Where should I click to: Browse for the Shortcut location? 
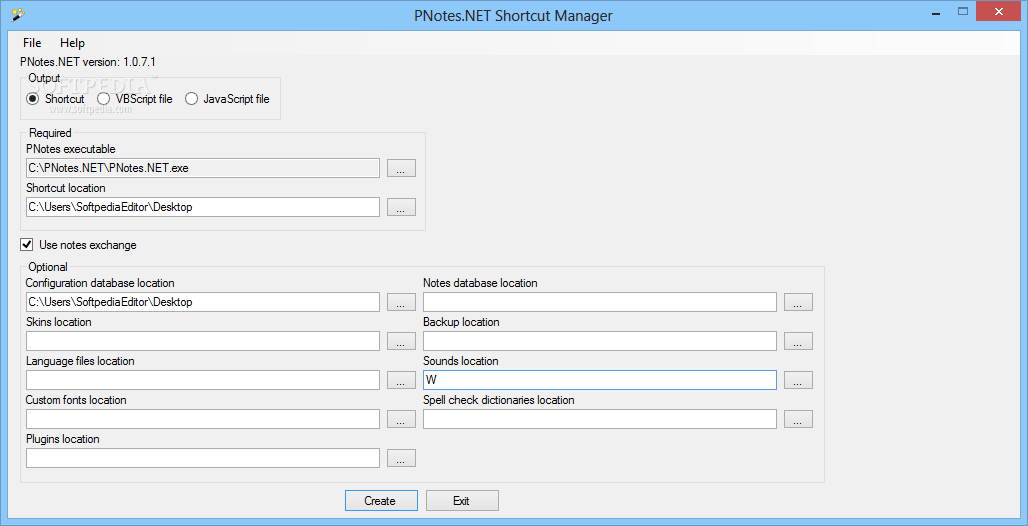pos(401,207)
